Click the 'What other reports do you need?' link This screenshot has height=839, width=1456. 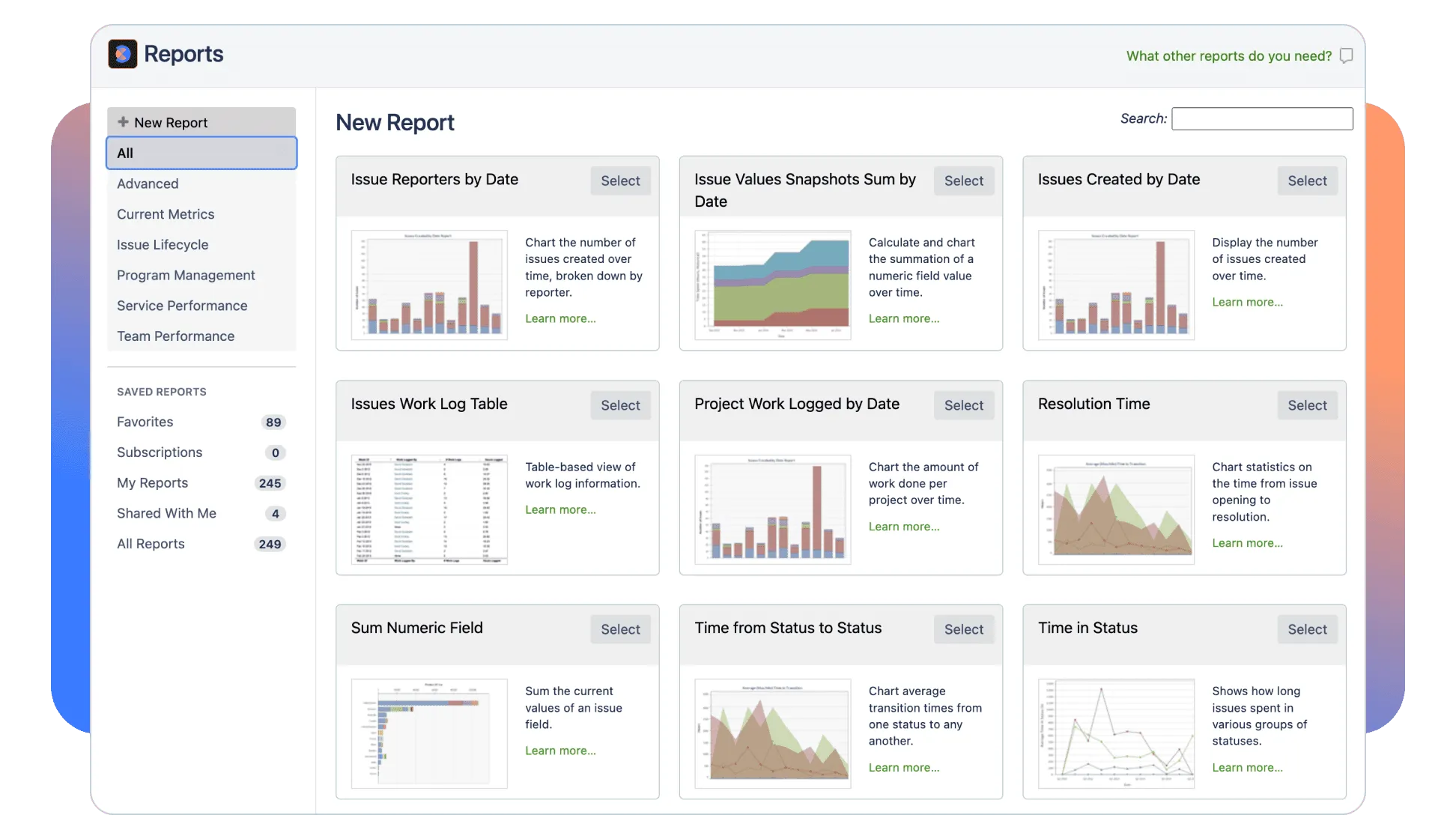pyautogui.click(x=1228, y=56)
